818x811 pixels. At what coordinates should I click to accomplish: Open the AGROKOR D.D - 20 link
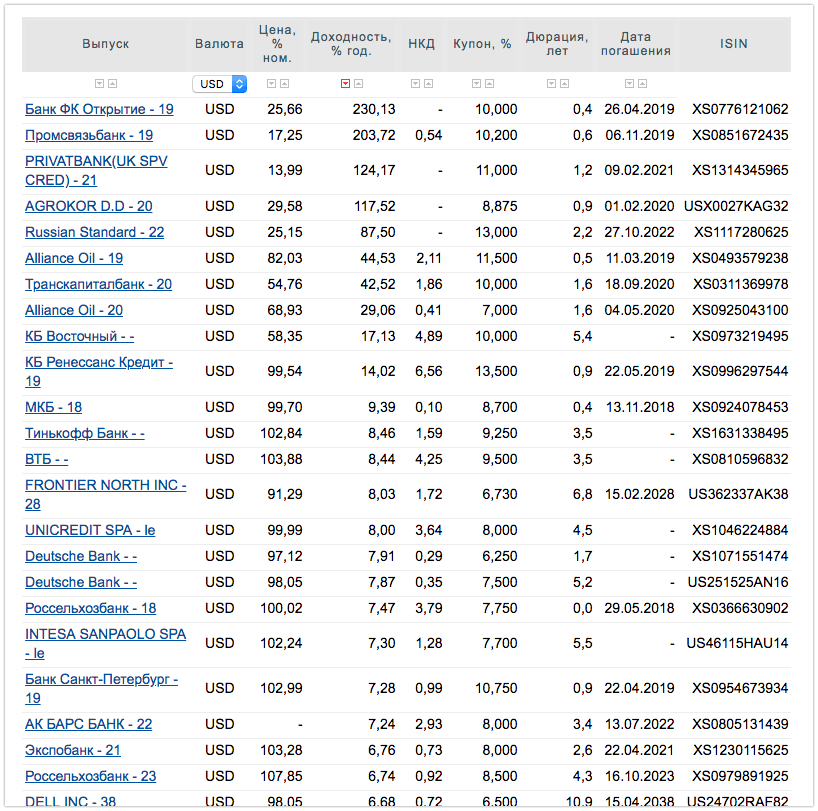(x=89, y=207)
